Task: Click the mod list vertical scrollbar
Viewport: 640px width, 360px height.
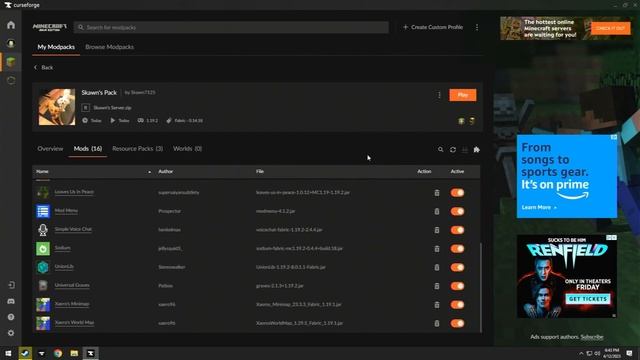Action: coord(481,288)
